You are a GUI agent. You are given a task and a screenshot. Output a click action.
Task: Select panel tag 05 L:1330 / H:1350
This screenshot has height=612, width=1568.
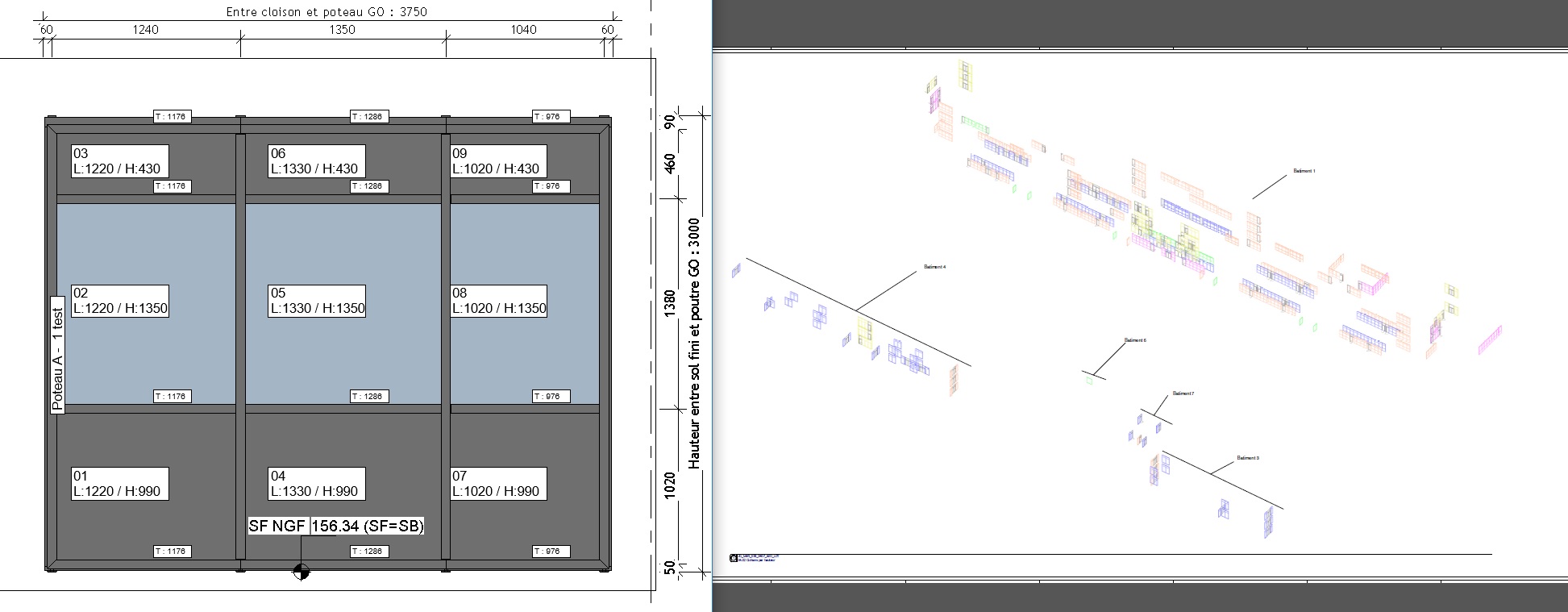(x=317, y=301)
